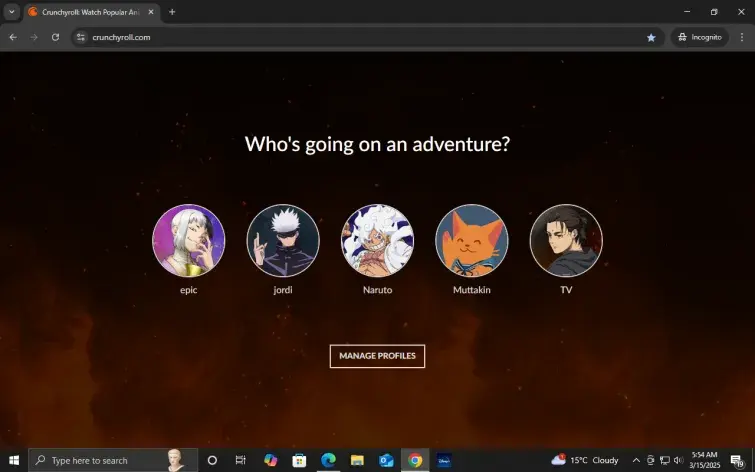Open Microsoft Store from taskbar
Image resolution: width=755 pixels, height=472 pixels.
point(299,460)
